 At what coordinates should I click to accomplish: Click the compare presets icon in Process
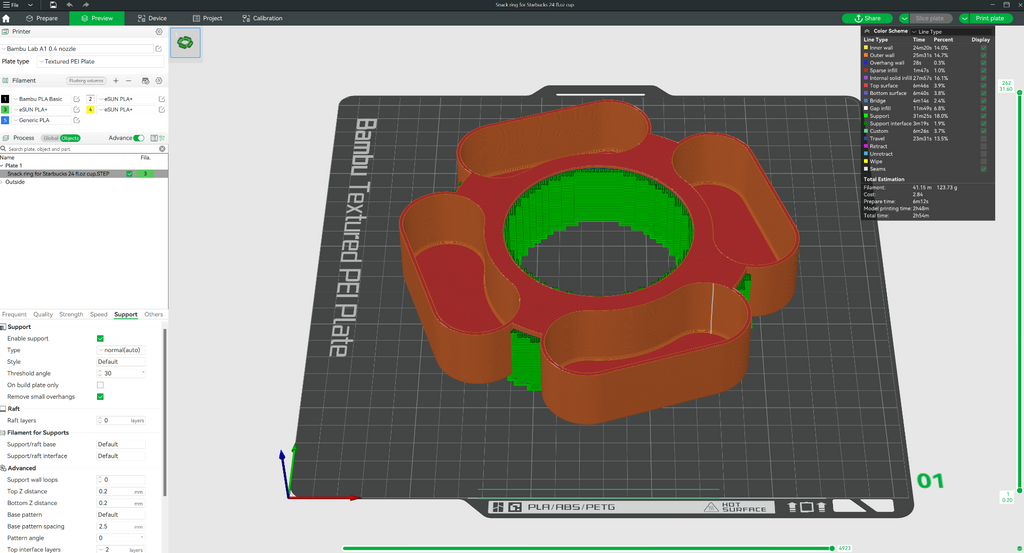[154, 138]
